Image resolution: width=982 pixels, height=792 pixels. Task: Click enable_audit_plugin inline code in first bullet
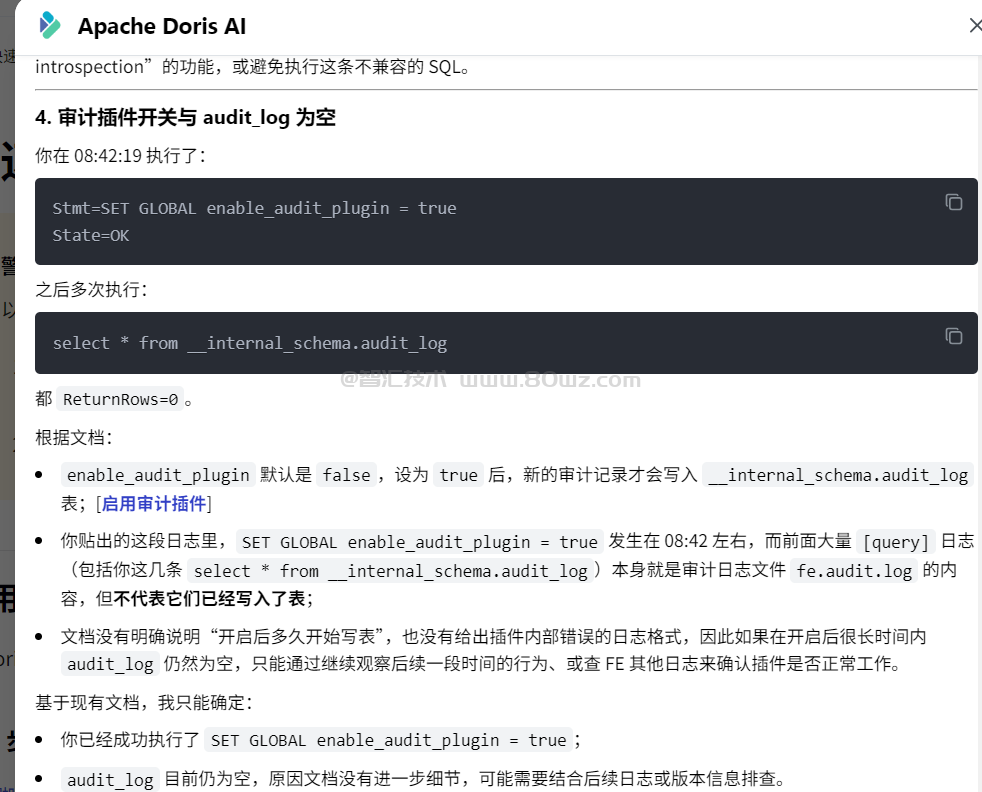pyautogui.click(x=158, y=475)
